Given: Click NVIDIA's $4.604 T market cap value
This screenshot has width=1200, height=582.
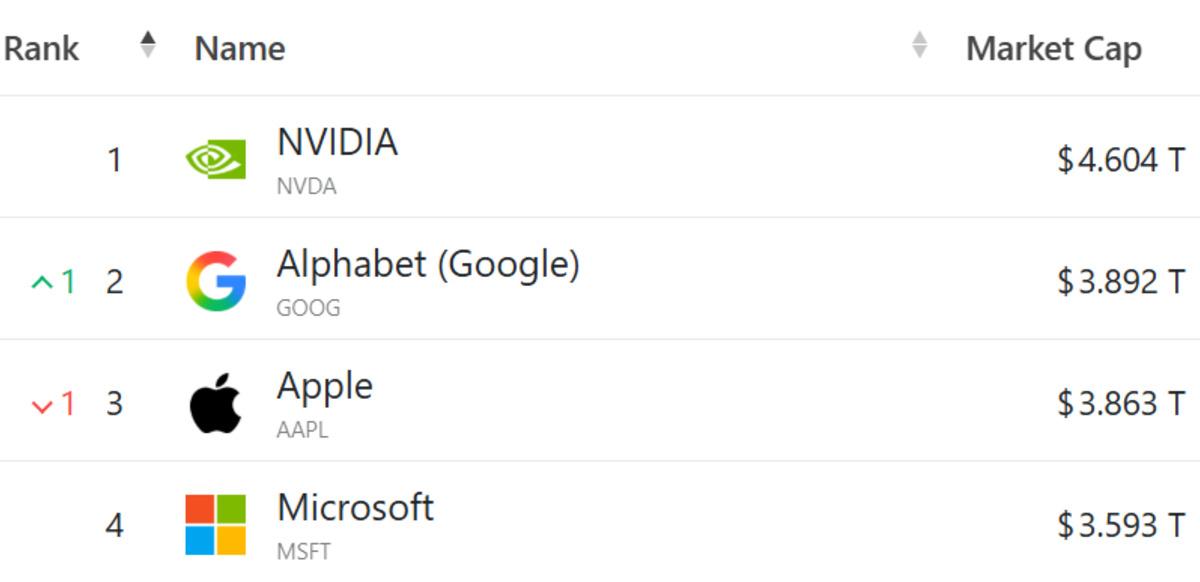Looking at the screenshot, I should point(1121,159).
